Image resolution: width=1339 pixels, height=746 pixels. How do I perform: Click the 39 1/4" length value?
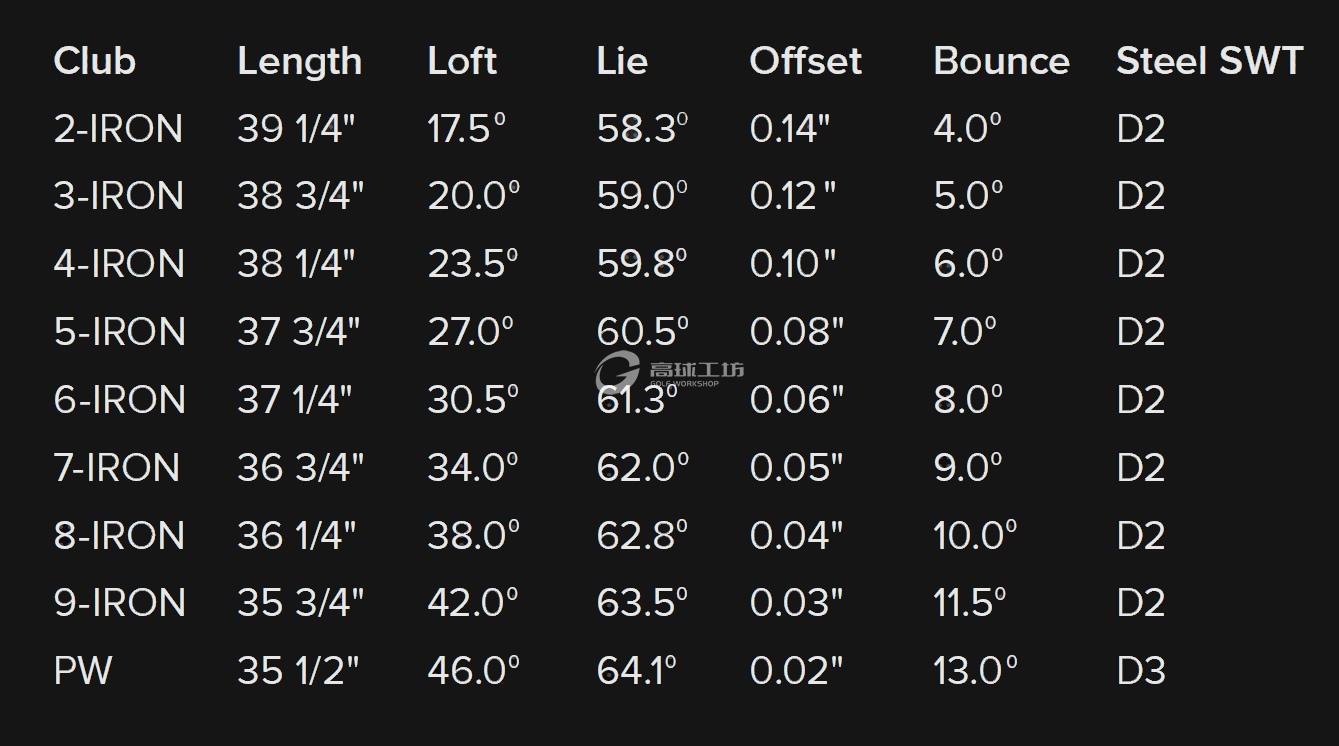pyautogui.click(x=296, y=129)
